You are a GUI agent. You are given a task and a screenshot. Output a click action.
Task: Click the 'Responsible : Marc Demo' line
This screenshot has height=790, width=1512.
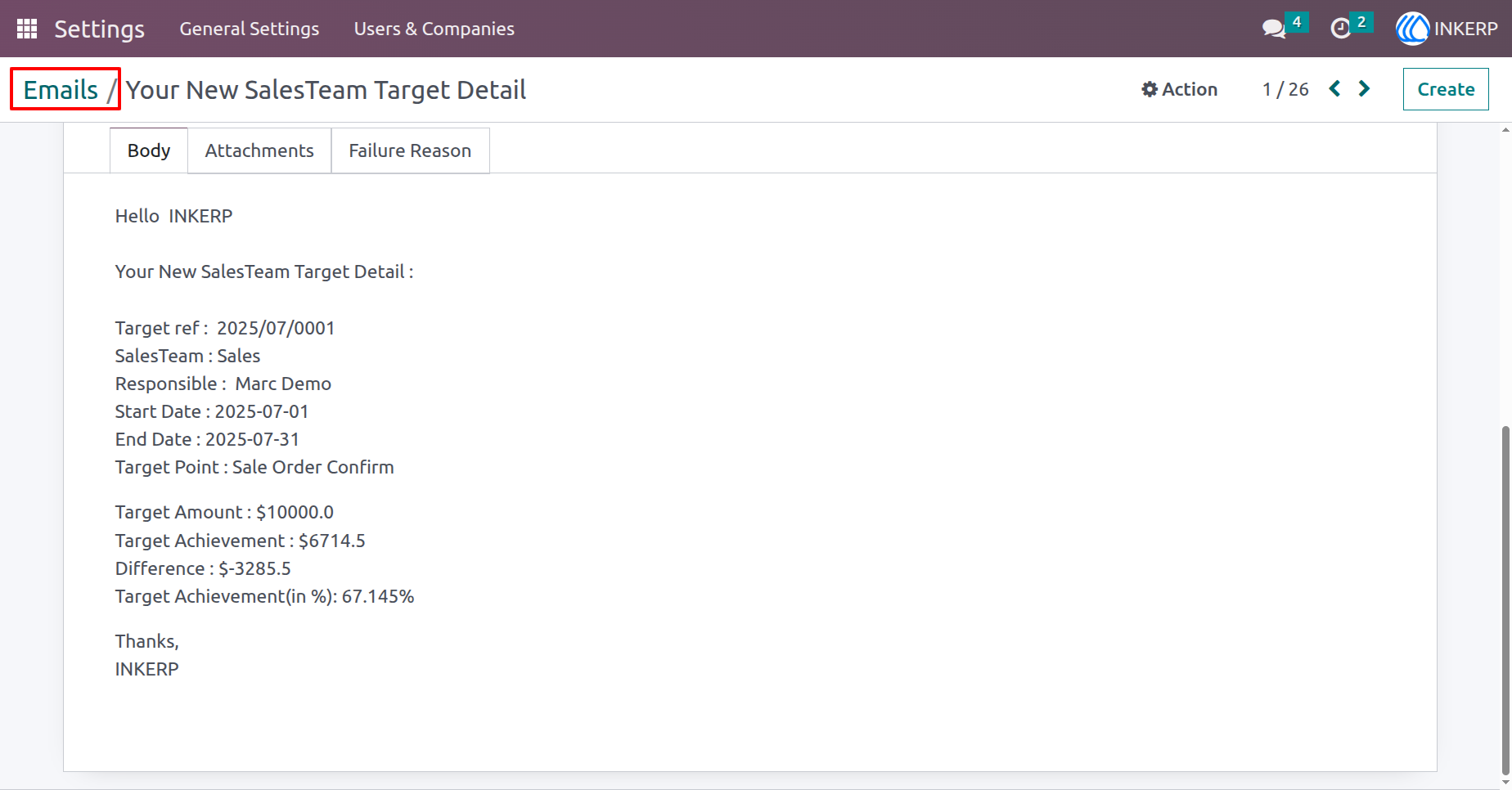223,384
